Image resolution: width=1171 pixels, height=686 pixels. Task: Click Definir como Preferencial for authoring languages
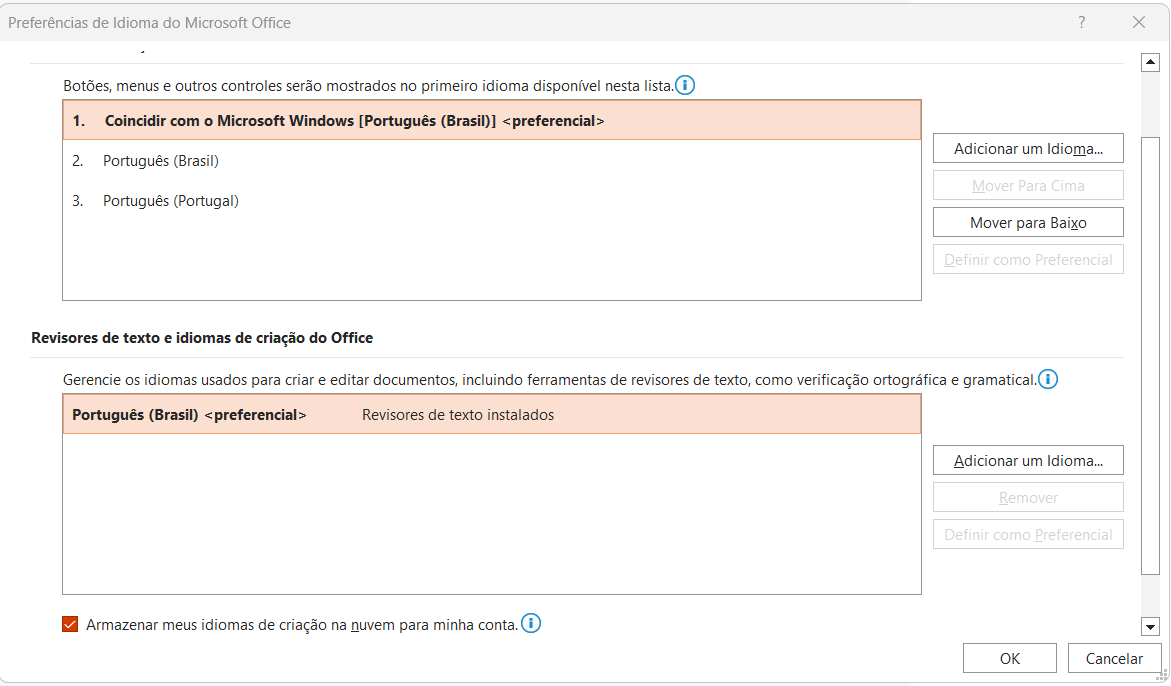pyautogui.click(x=1028, y=534)
